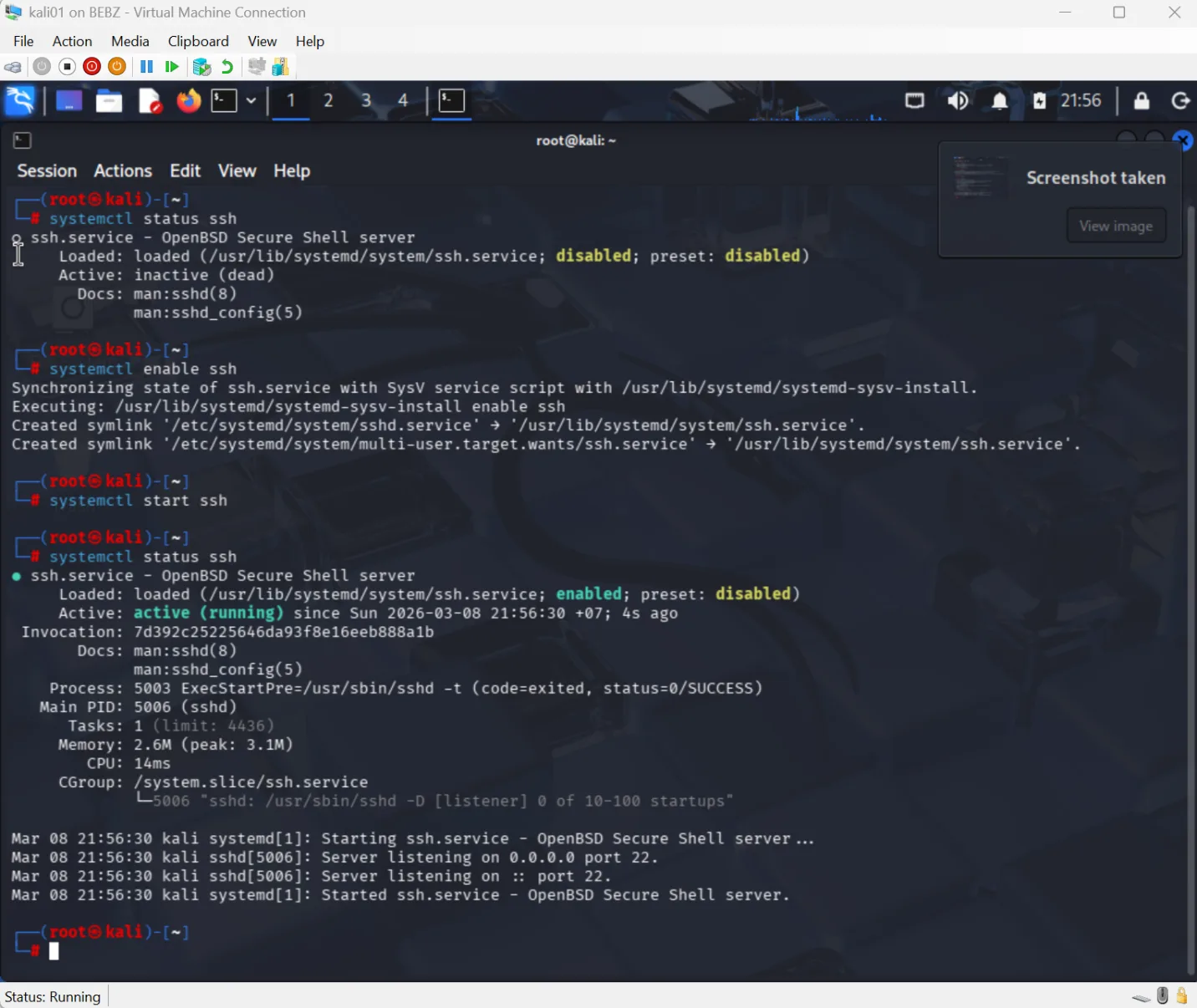The image size is (1197, 1008).
Task: Switch to workspace 3 in the panel
Action: tap(366, 100)
